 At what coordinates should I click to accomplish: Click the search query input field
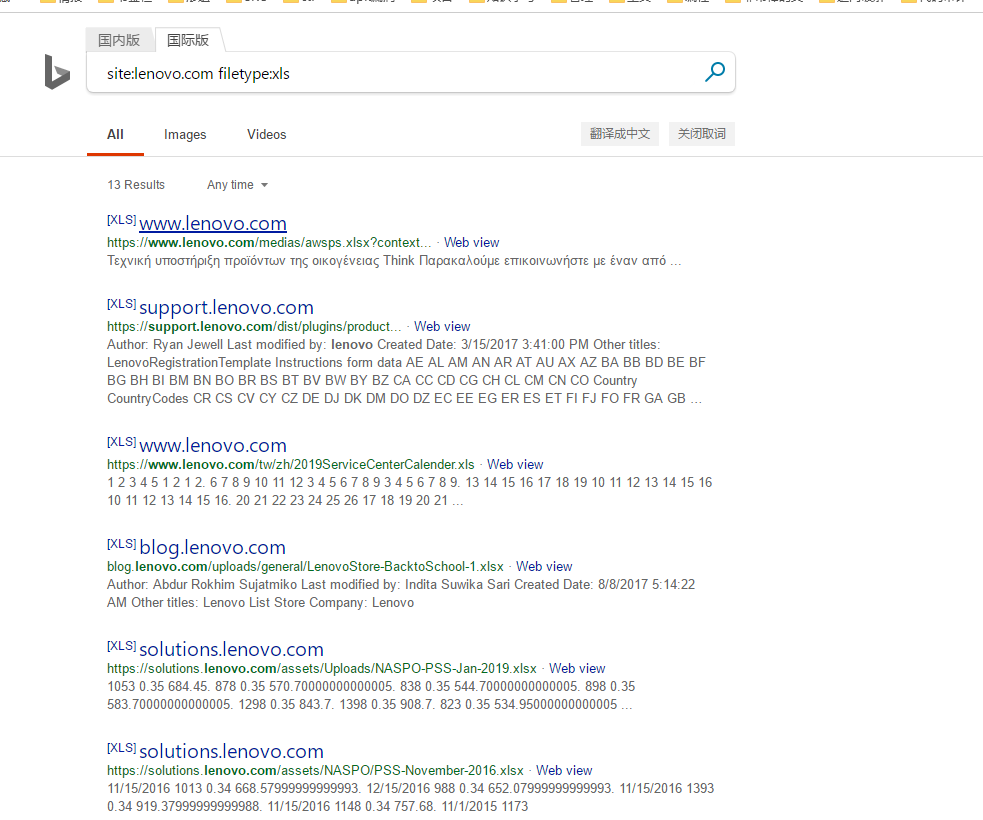tap(395, 73)
